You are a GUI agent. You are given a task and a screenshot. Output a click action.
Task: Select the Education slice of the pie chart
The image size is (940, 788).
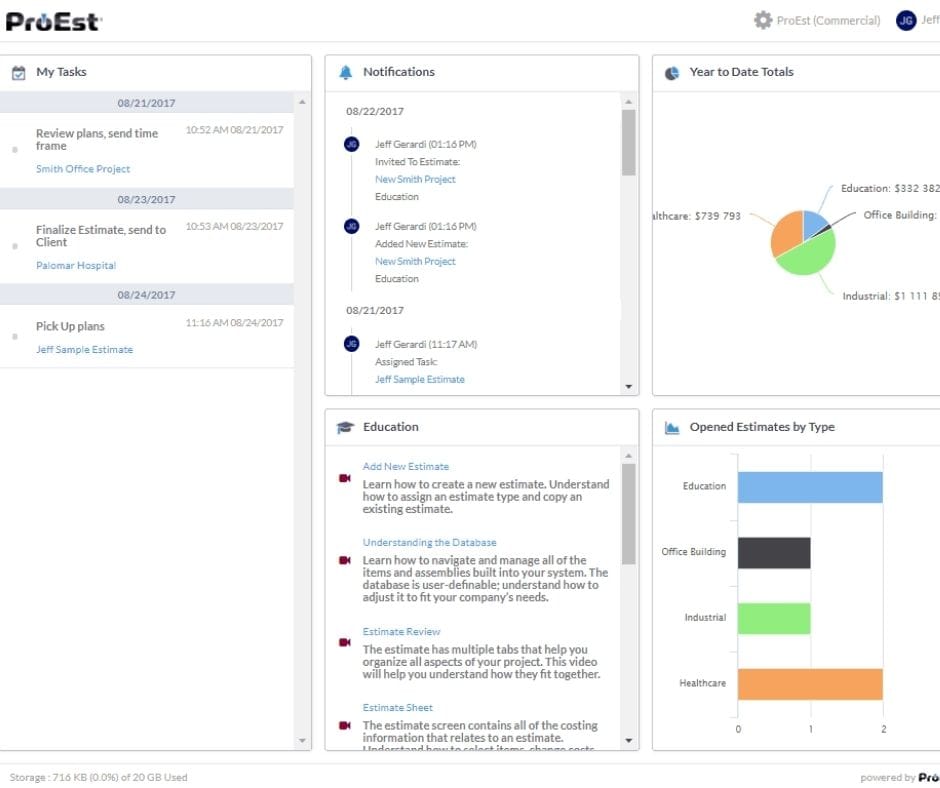812,222
